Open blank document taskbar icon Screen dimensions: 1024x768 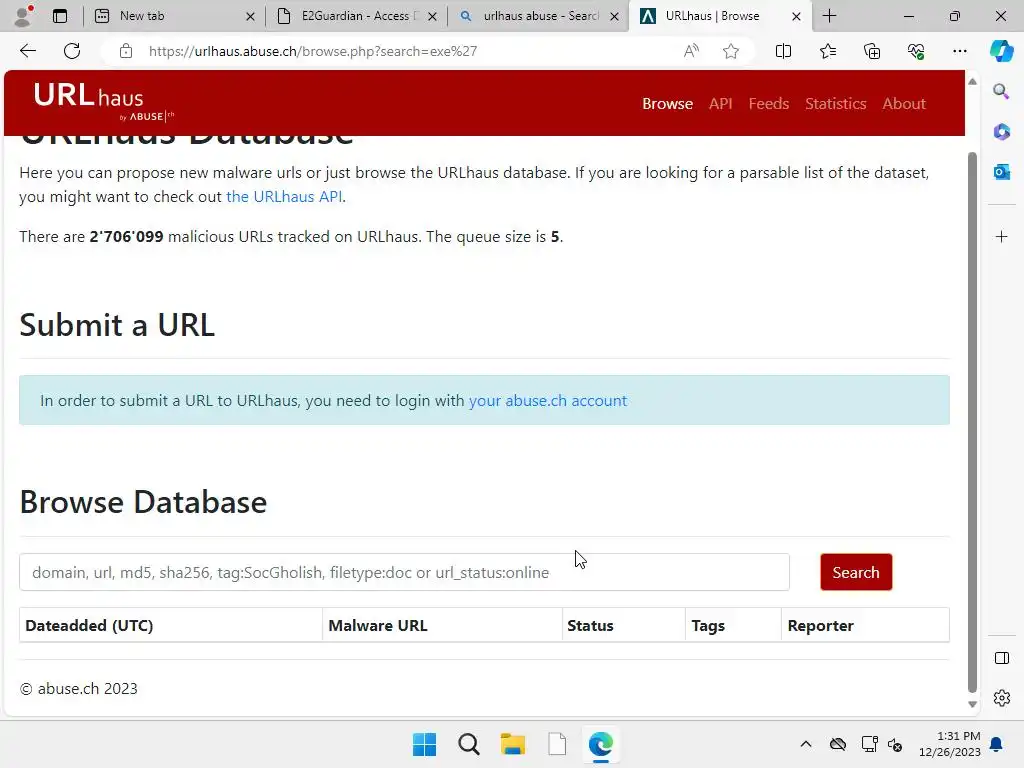[557, 744]
